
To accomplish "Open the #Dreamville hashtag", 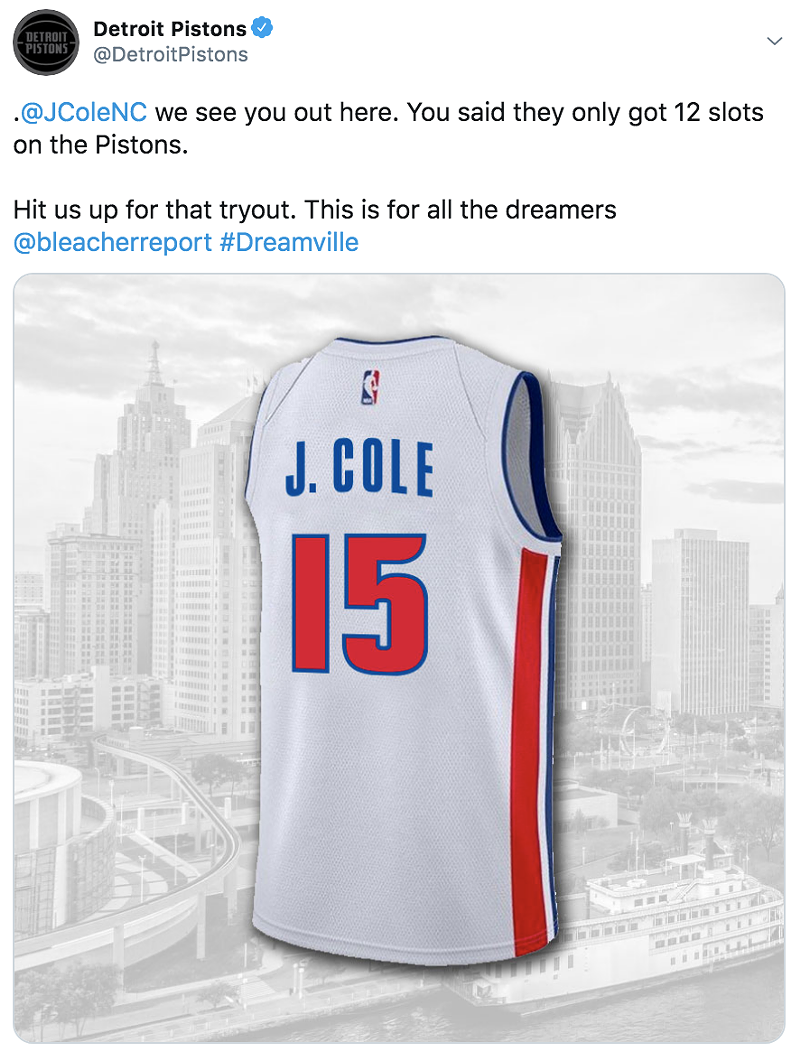I will coord(288,242).
